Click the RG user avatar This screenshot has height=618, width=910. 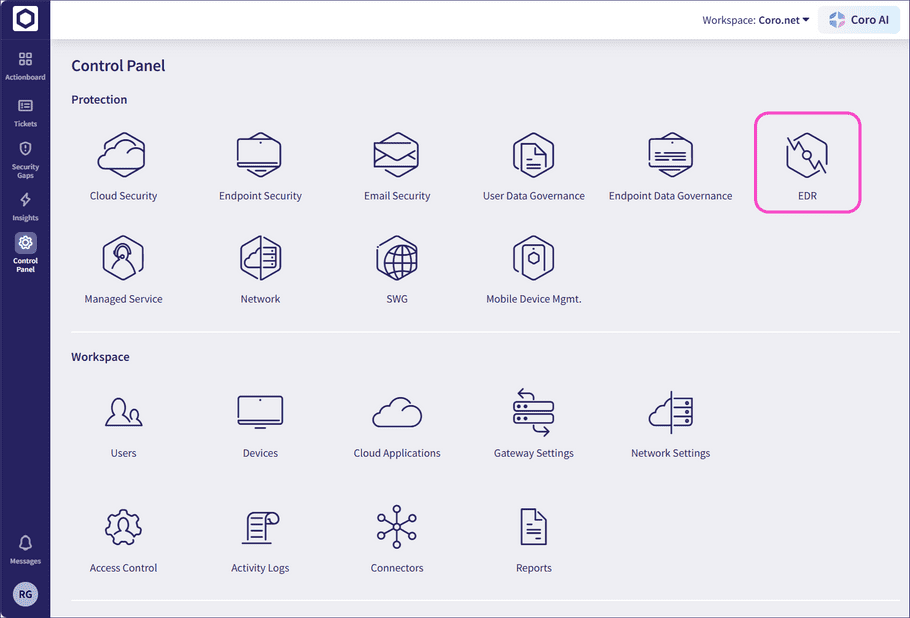coord(25,594)
